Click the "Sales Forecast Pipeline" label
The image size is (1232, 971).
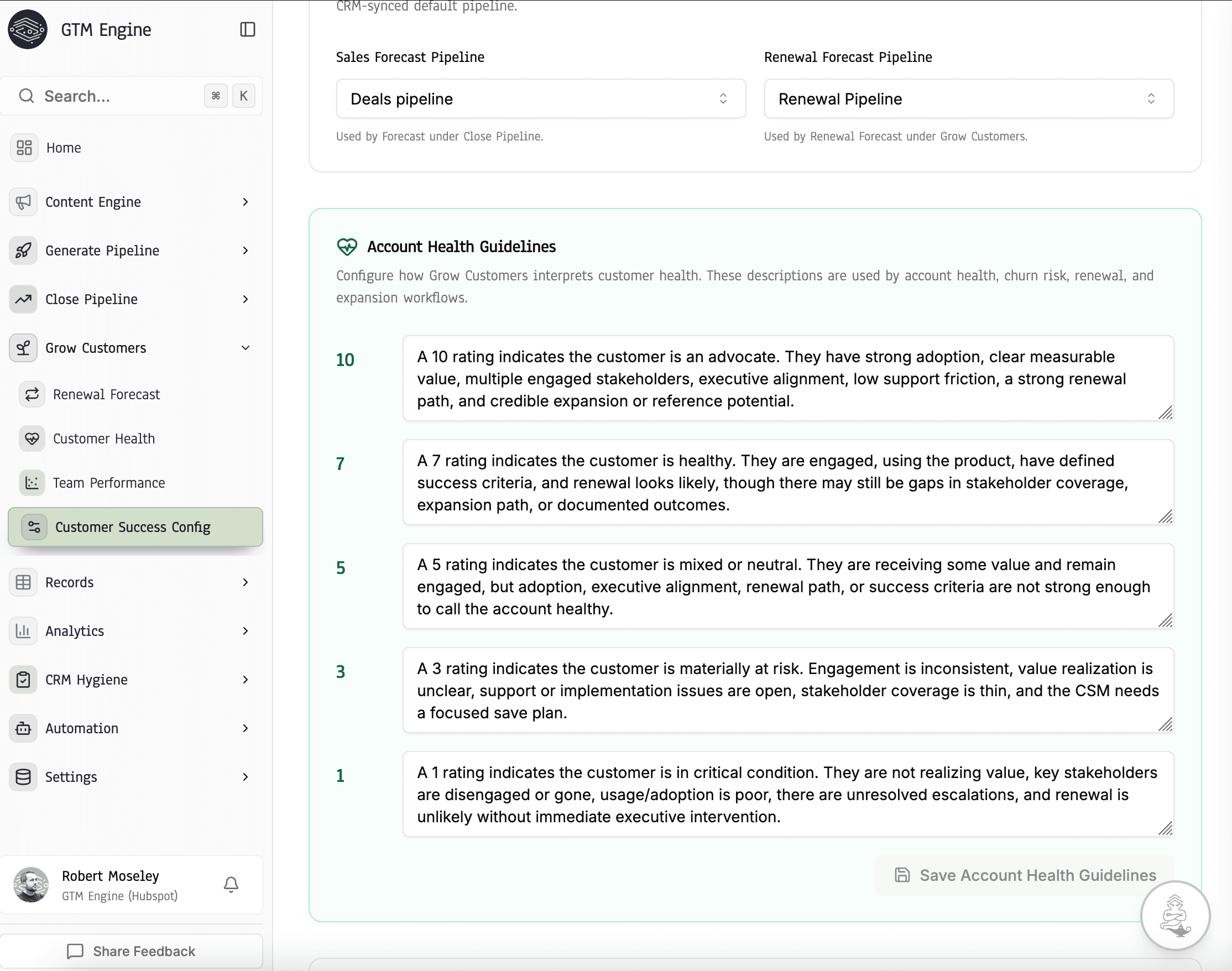tap(410, 57)
